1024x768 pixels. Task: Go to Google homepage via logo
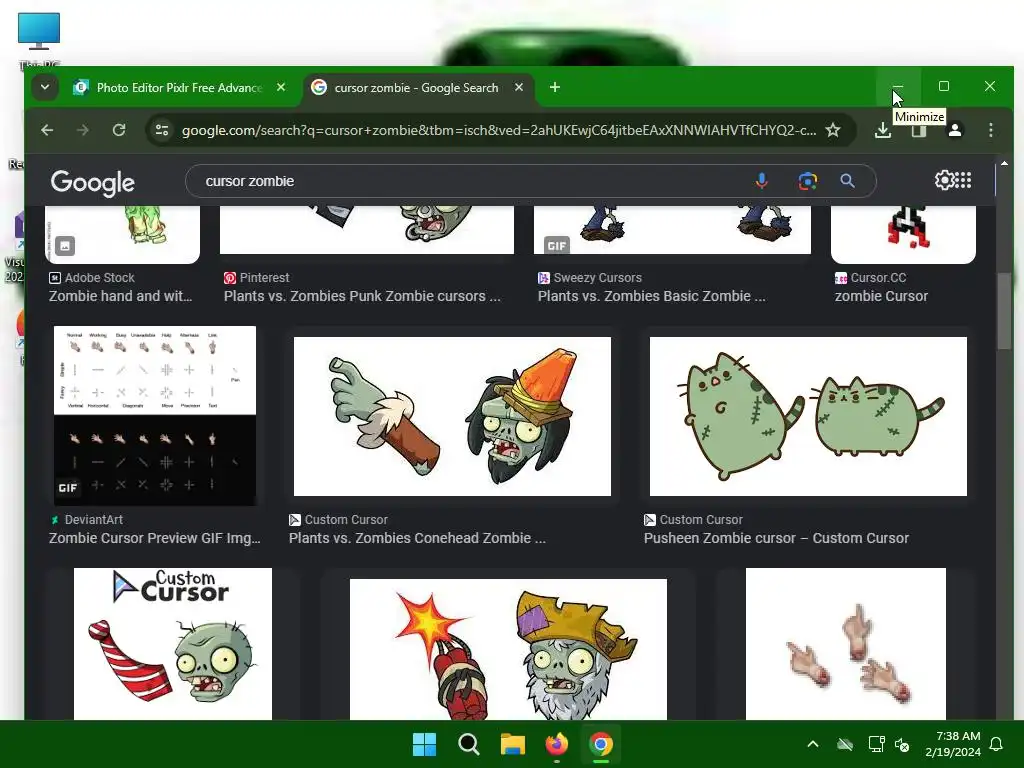coord(93,182)
